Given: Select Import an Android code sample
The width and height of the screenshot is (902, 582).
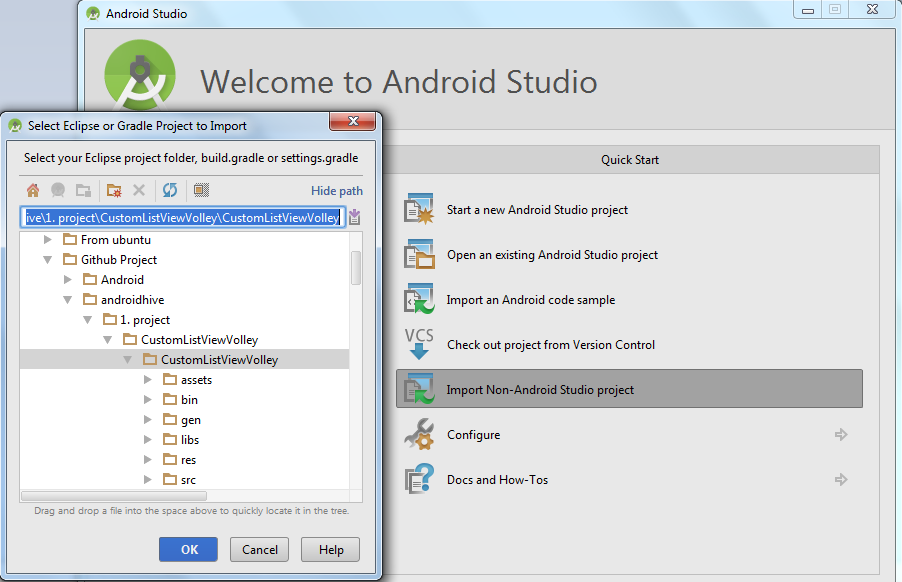Looking at the screenshot, I should (629, 299).
